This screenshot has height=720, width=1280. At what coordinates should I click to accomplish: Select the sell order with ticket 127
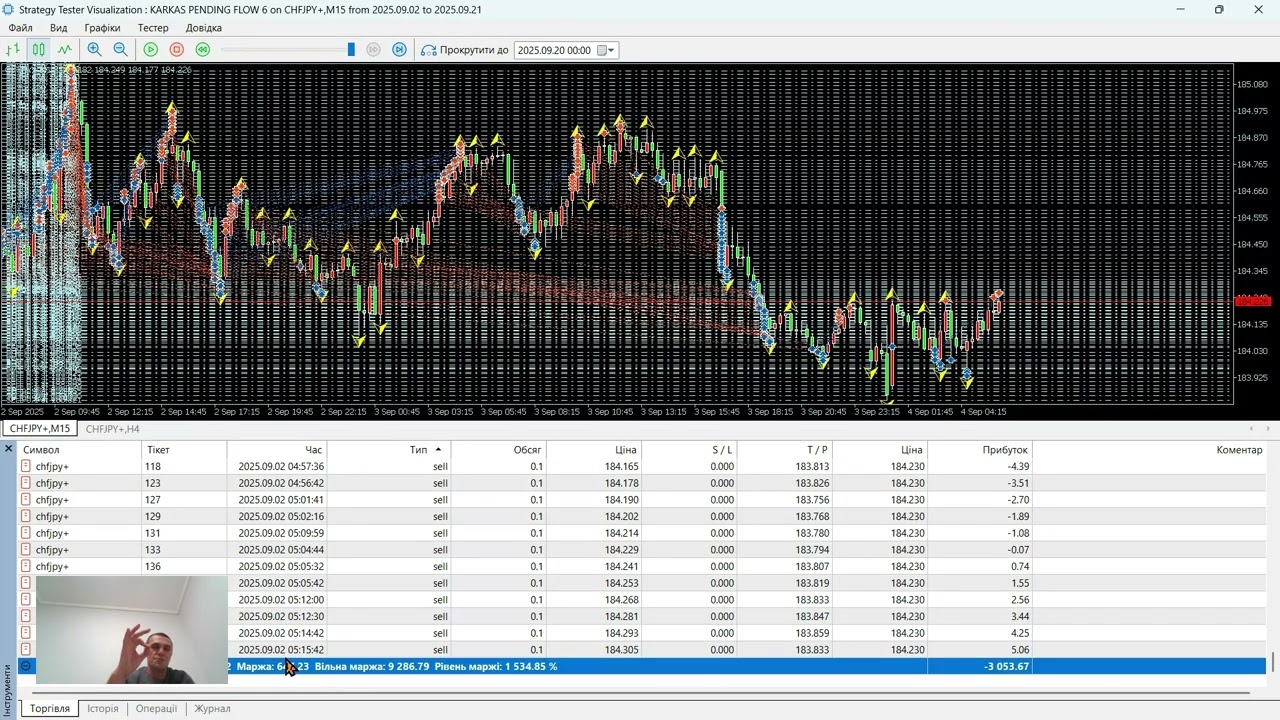153,500
